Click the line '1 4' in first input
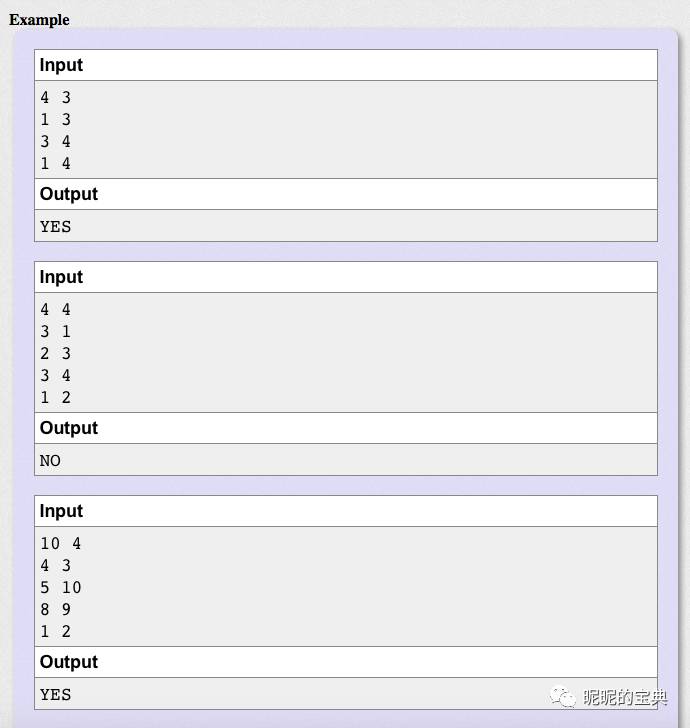Screen dimensions: 690x728 pyautogui.click(x=55, y=163)
